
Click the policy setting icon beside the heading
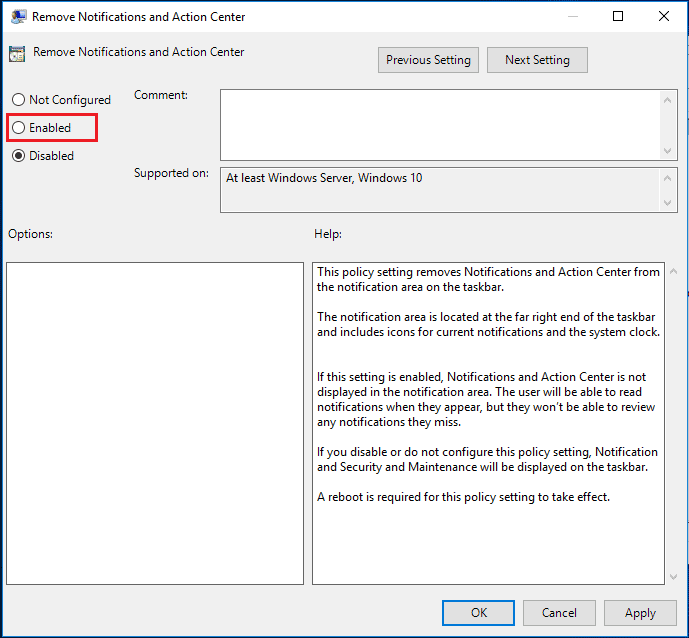[17, 54]
